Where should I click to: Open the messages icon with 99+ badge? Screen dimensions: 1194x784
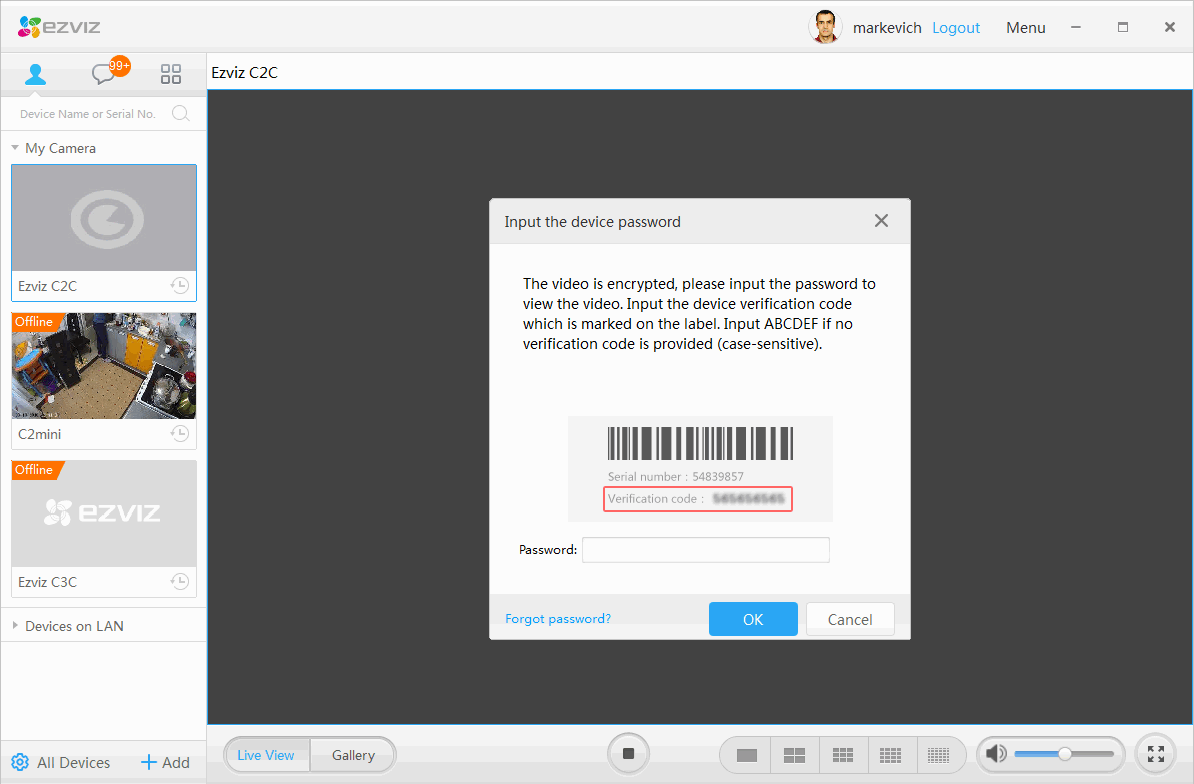tap(110, 71)
